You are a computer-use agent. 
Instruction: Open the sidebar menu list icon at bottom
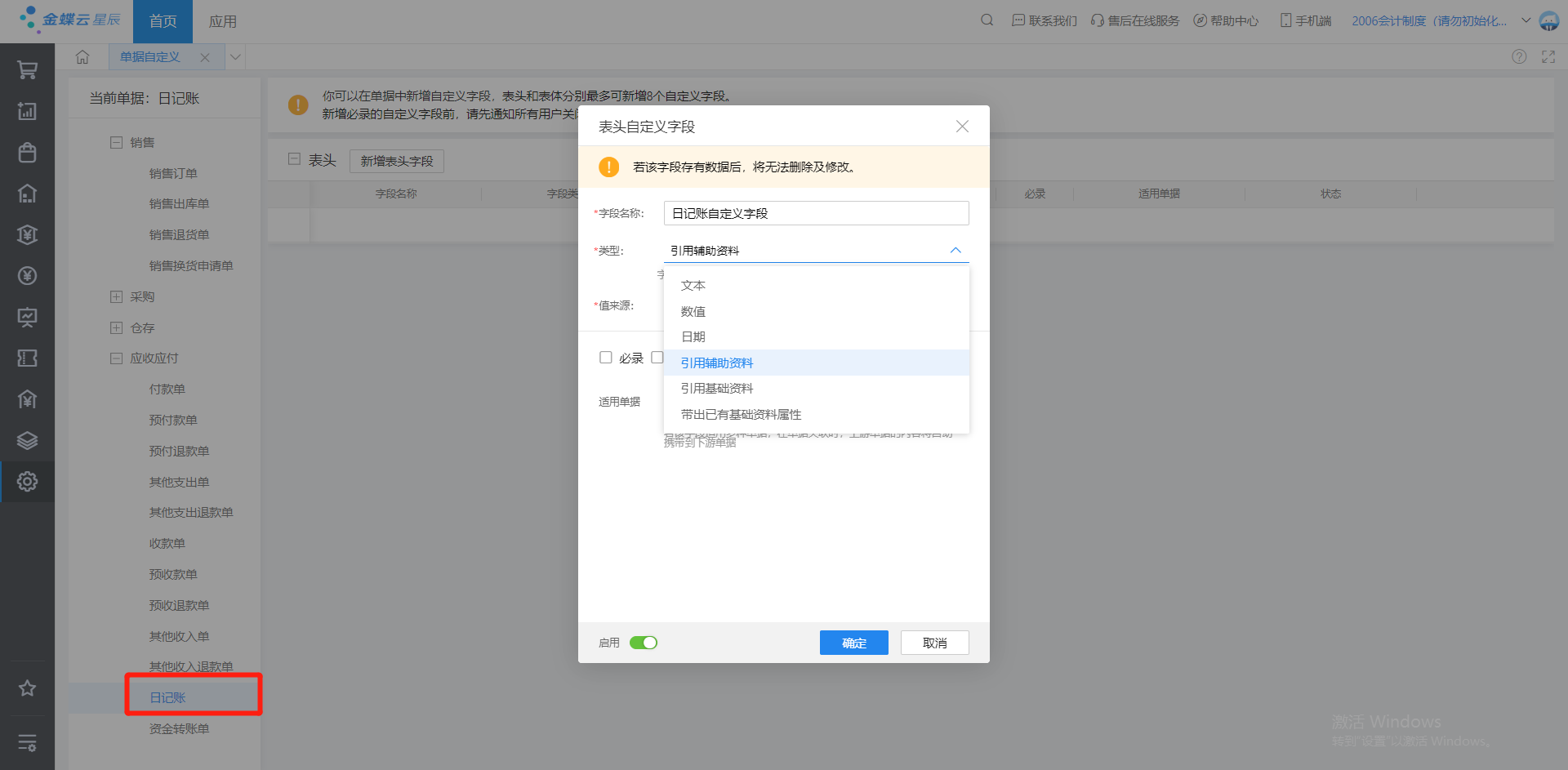[27, 743]
